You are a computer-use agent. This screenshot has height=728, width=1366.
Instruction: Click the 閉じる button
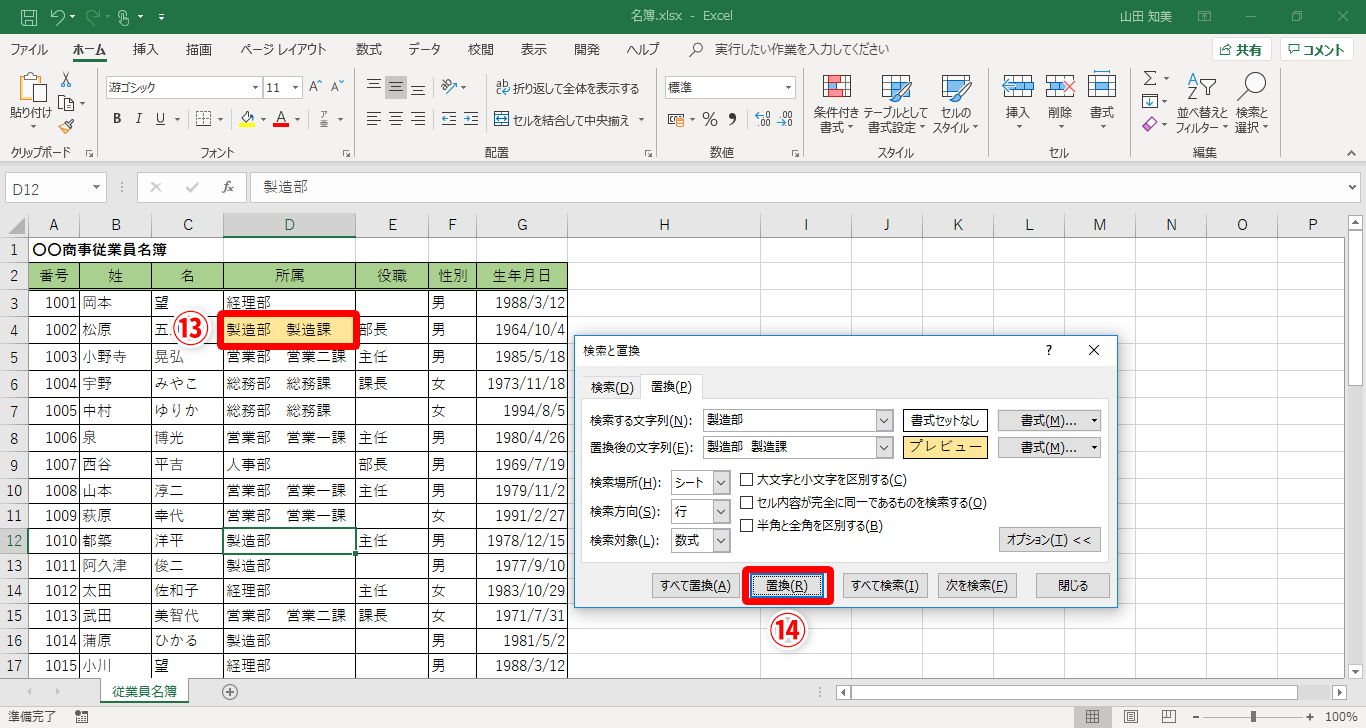click(x=1073, y=585)
